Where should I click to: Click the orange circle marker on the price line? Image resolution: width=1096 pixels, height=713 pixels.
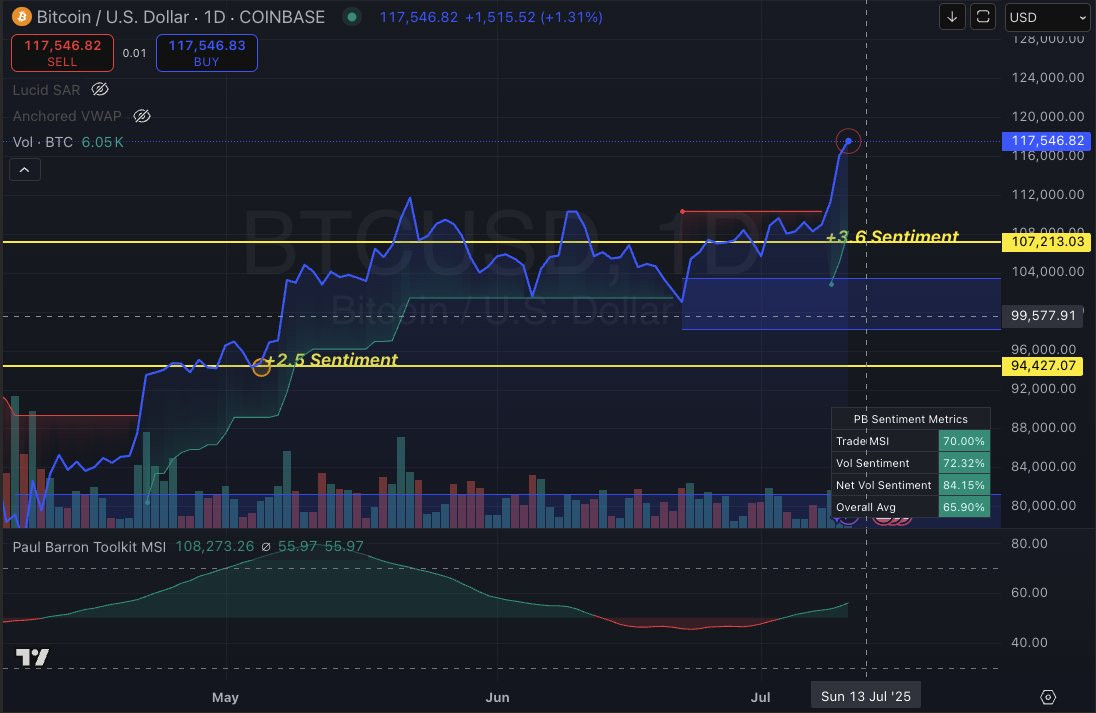click(261, 366)
